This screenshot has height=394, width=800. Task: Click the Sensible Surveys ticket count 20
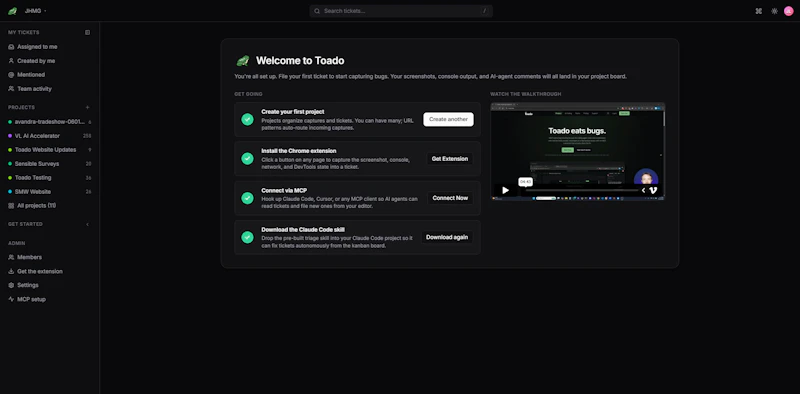88,164
